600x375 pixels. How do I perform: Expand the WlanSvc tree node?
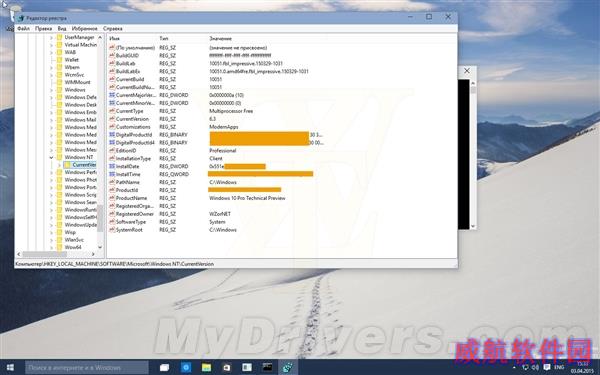(x=51, y=240)
